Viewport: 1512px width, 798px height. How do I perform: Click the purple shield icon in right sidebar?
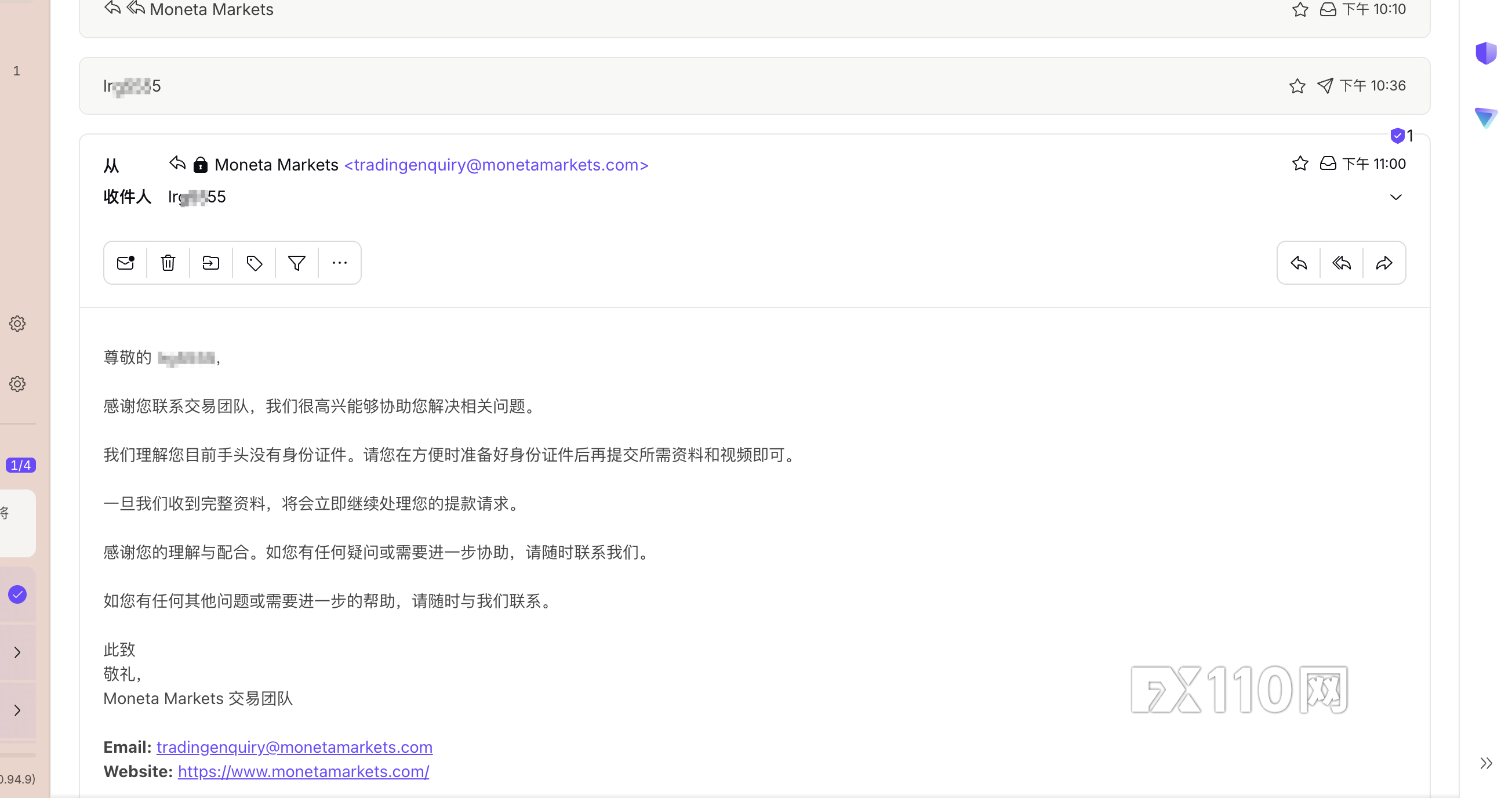coord(1485,53)
